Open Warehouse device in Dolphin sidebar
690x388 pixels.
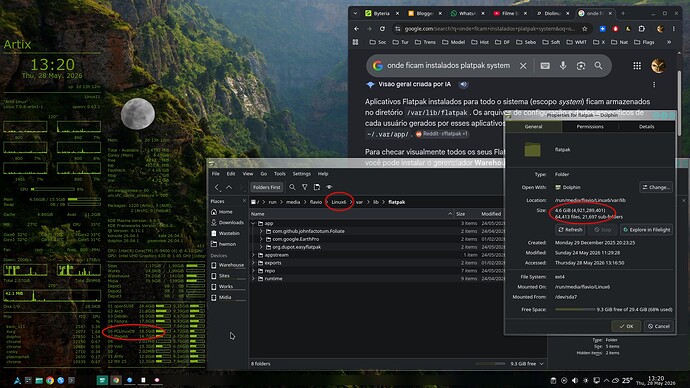click(x=228, y=265)
